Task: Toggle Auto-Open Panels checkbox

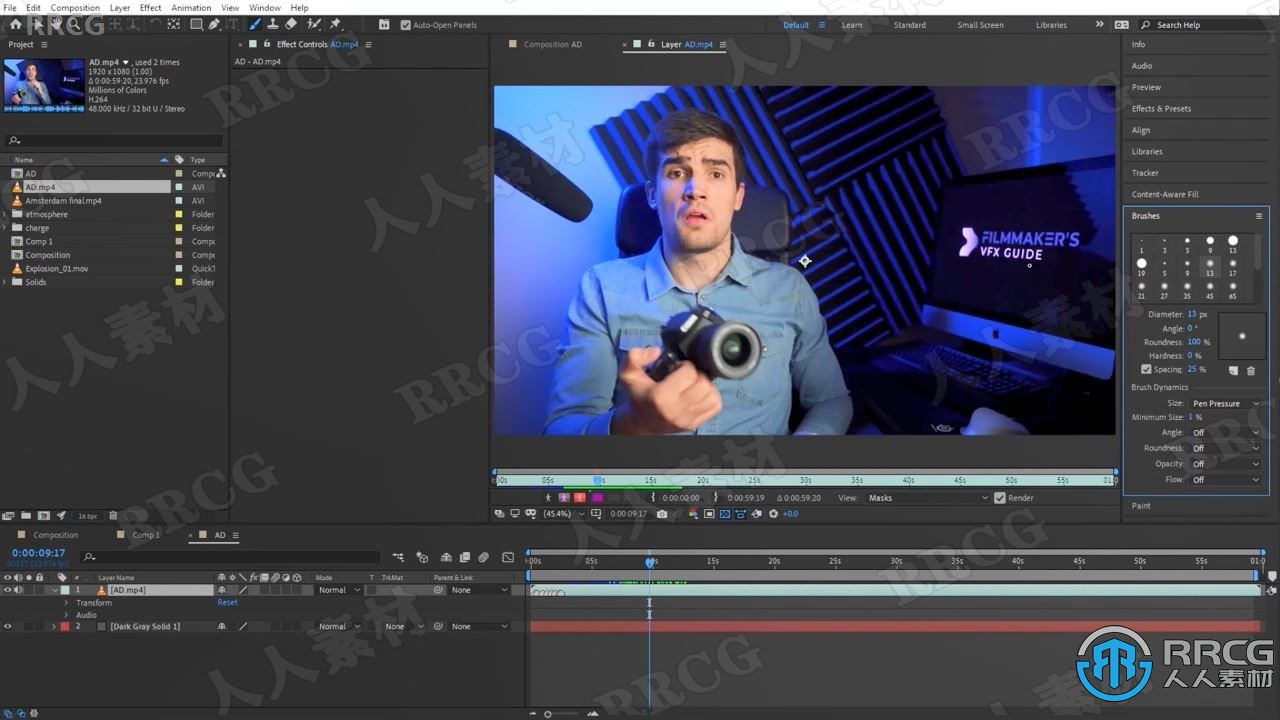Action: coord(405,25)
